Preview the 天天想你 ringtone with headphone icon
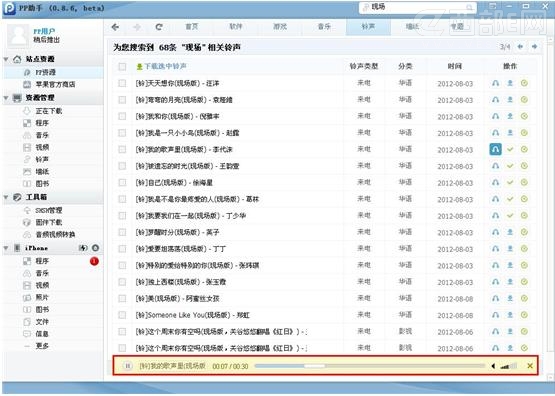This screenshot has height=396, width=555. tap(496, 83)
